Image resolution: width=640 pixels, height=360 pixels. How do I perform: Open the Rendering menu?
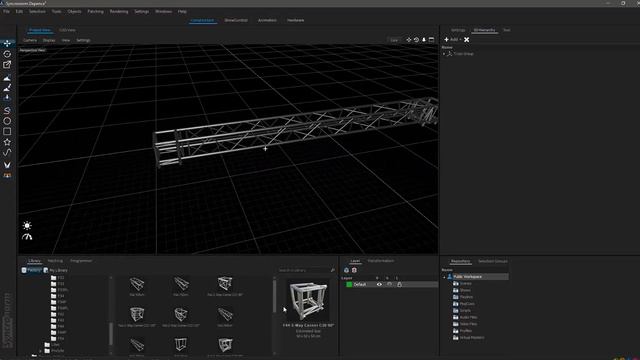tap(119, 11)
